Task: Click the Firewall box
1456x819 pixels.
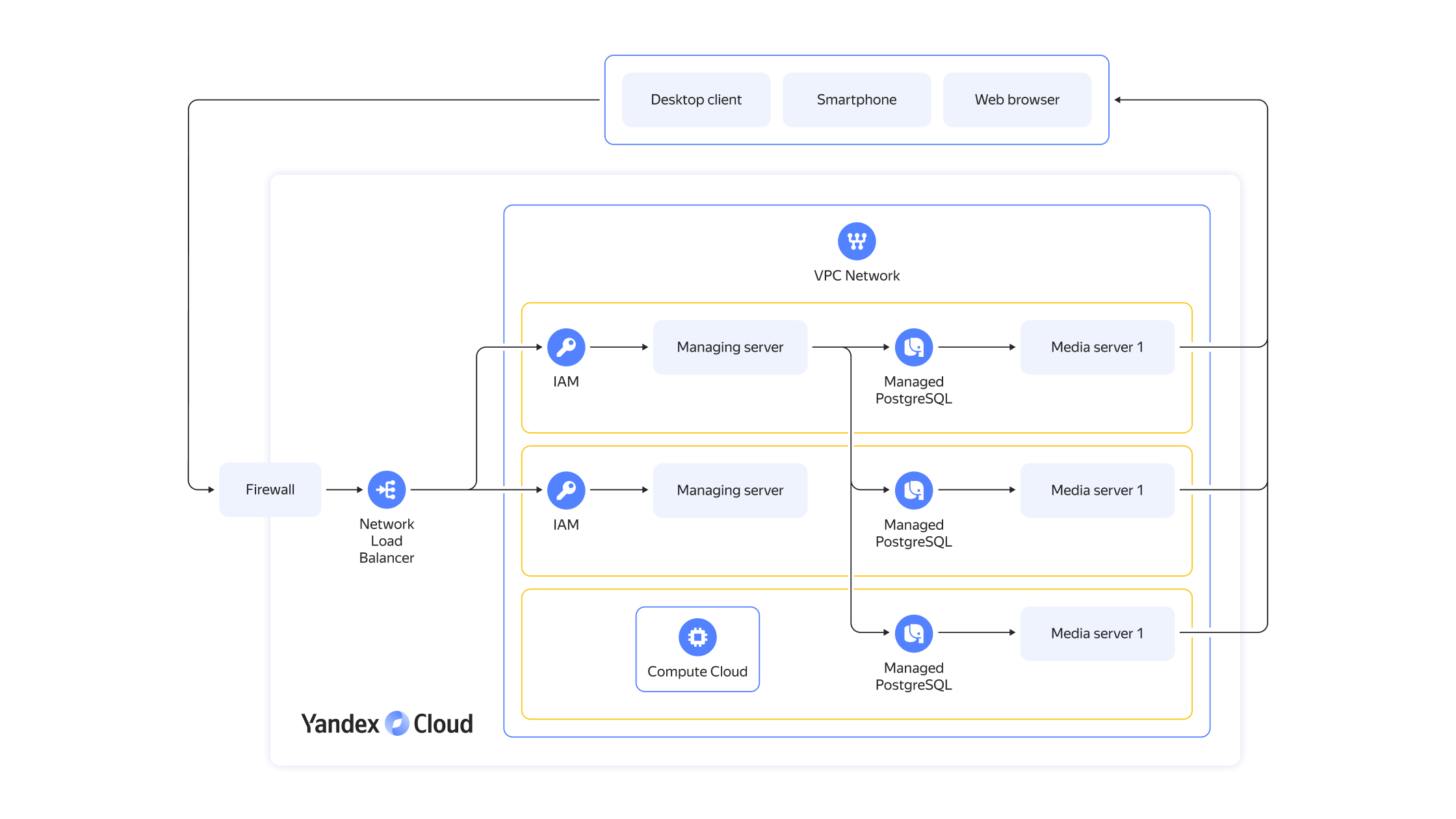Action: pyautogui.click(x=270, y=489)
